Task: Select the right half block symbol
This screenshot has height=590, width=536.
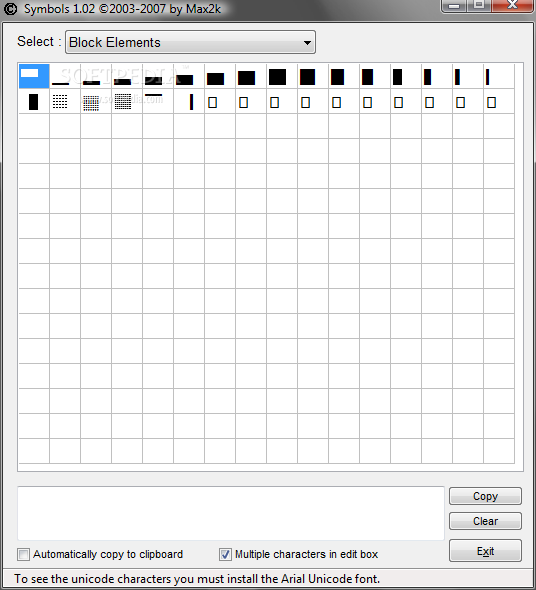Action: [34, 101]
